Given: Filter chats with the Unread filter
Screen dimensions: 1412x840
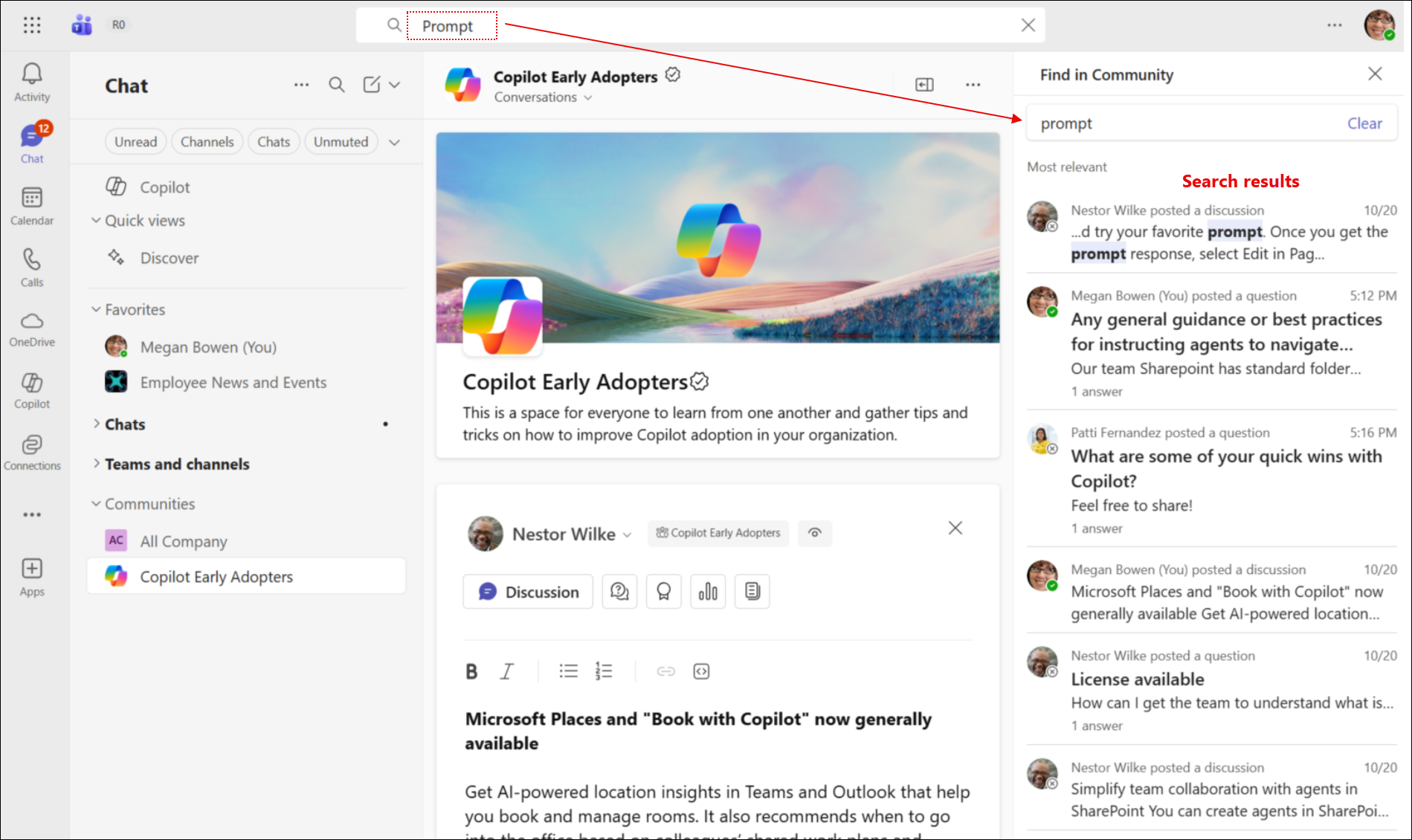Looking at the screenshot, I should click(x=135, y=141).
